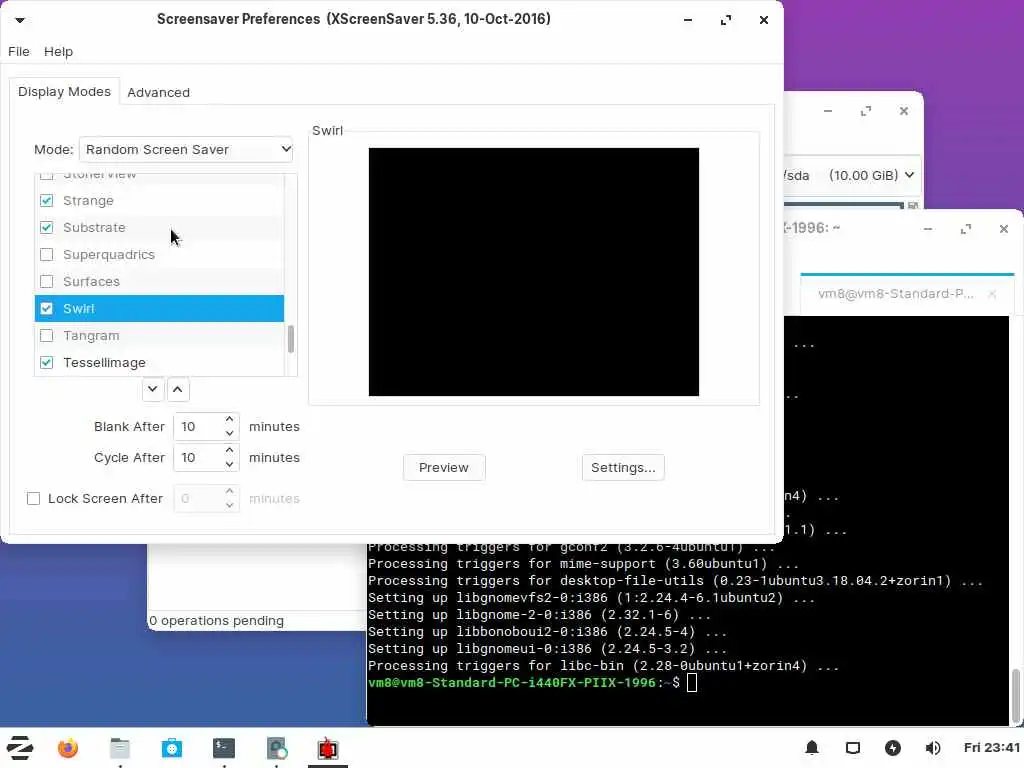Decrease Blank After minutes
1024x768 pixels.
coord(229,434)
